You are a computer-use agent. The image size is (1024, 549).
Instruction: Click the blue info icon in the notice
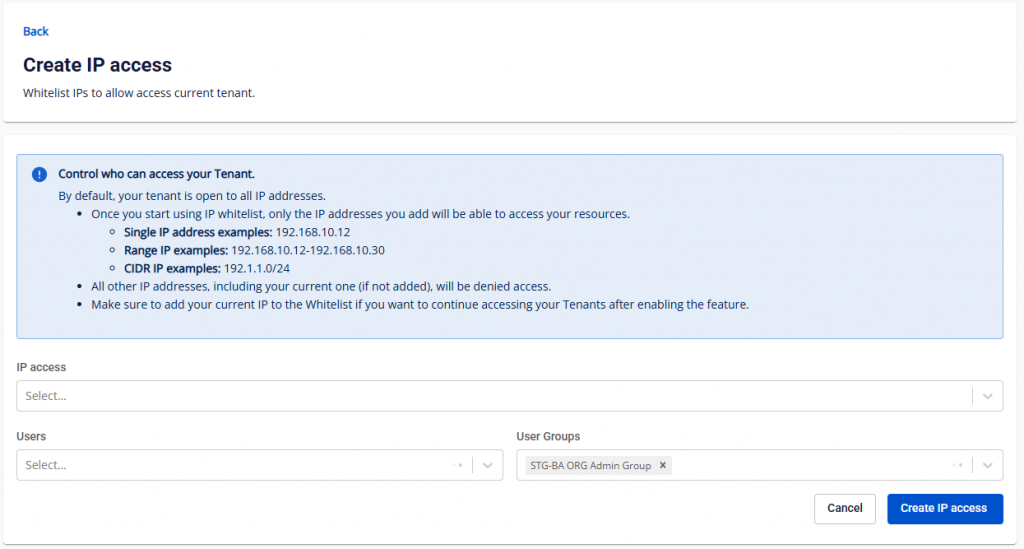click(x=39, y=174)
